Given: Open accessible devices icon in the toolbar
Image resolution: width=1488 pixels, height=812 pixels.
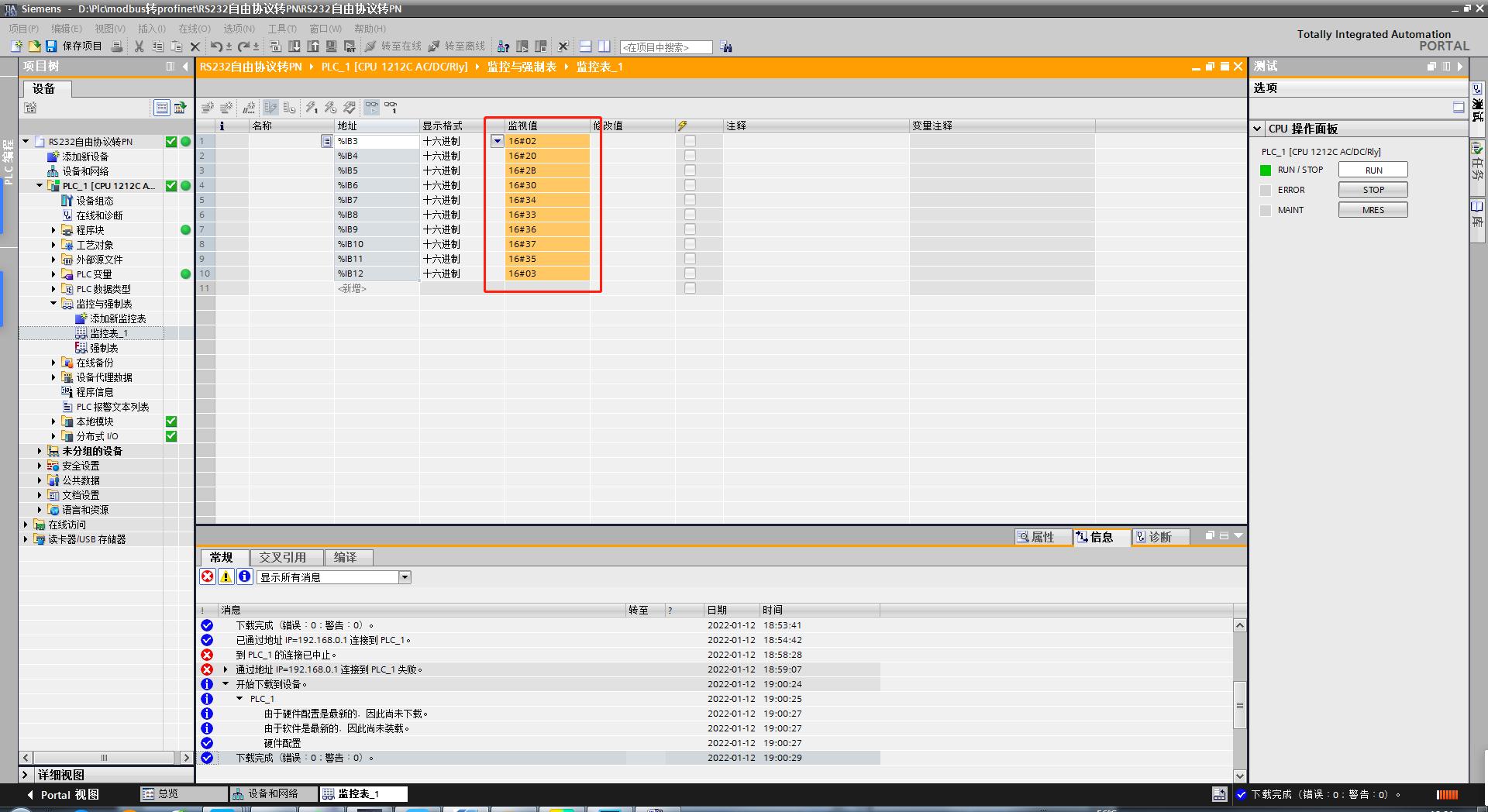Looking at the screenshot, I should tap(504, 46).
